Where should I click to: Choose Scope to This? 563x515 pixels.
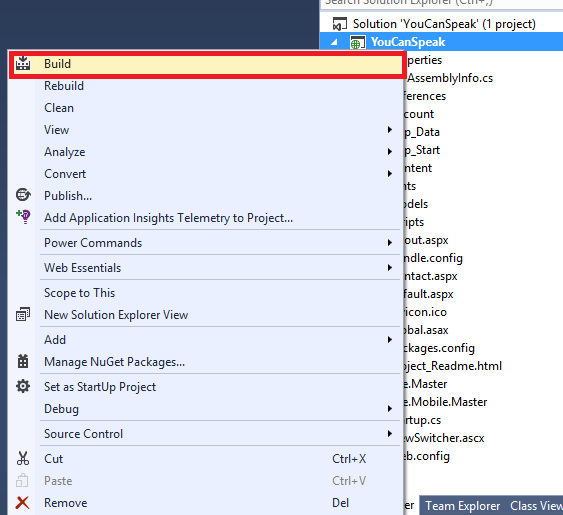point(205,293)
